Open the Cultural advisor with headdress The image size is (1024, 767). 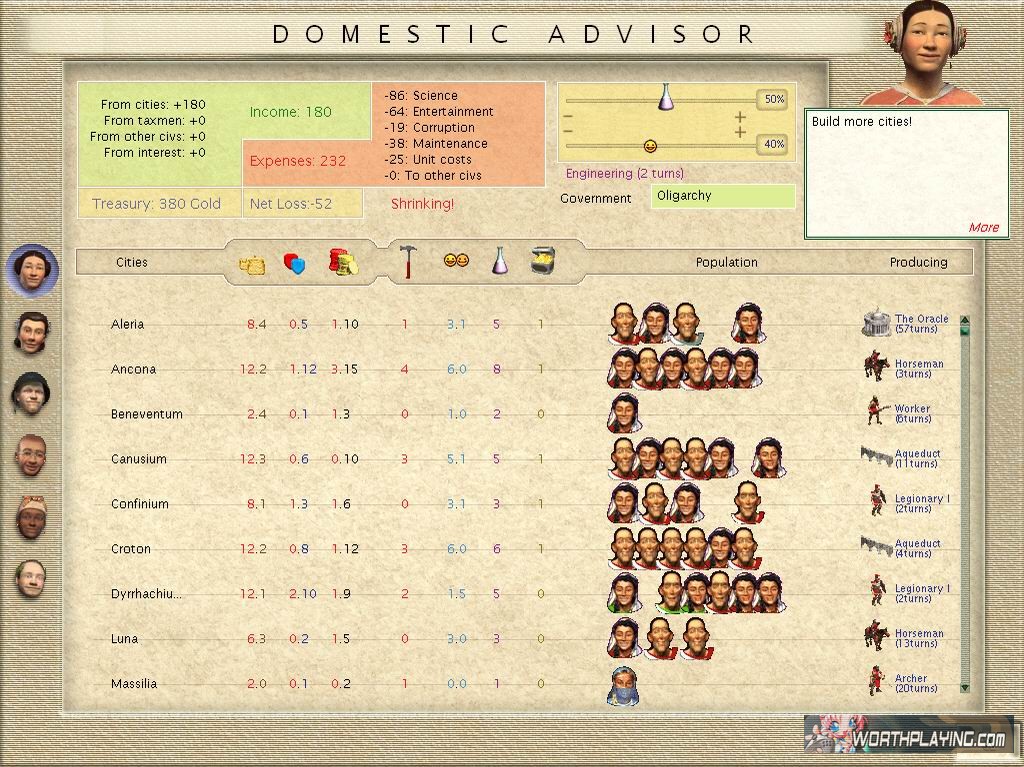(x=32, y=517)
